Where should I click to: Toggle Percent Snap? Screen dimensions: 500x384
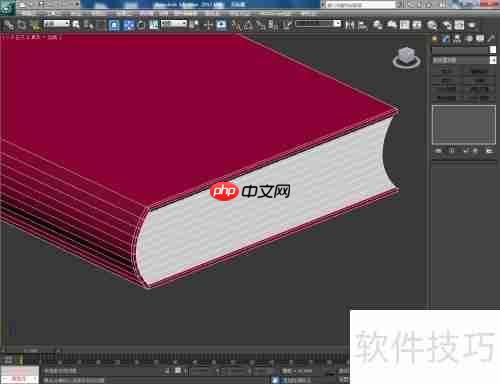pyautogui.click(x=261, y=25)
